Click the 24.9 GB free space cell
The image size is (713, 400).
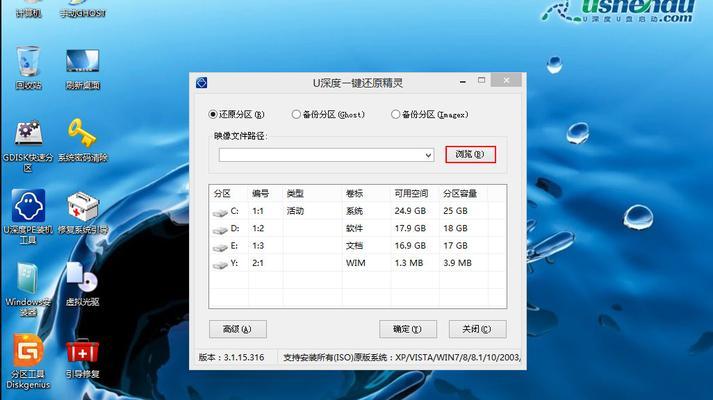coord(410,211)
